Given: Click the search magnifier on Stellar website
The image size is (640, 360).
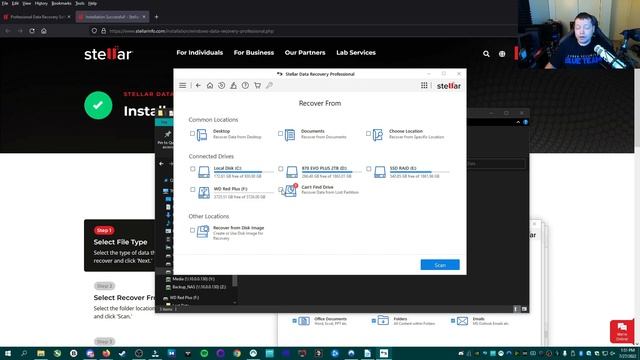Looking at the screenshot, I should (x=486, y=53).
